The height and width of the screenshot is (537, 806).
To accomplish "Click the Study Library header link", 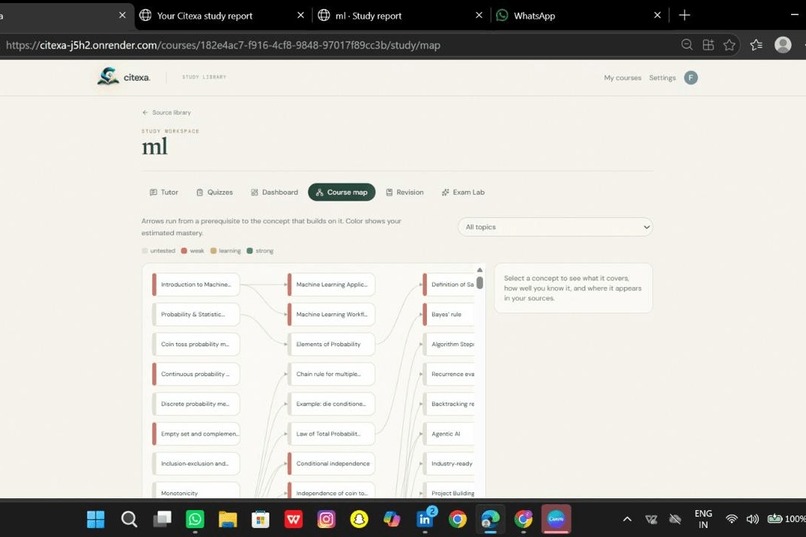I will 204,77.
